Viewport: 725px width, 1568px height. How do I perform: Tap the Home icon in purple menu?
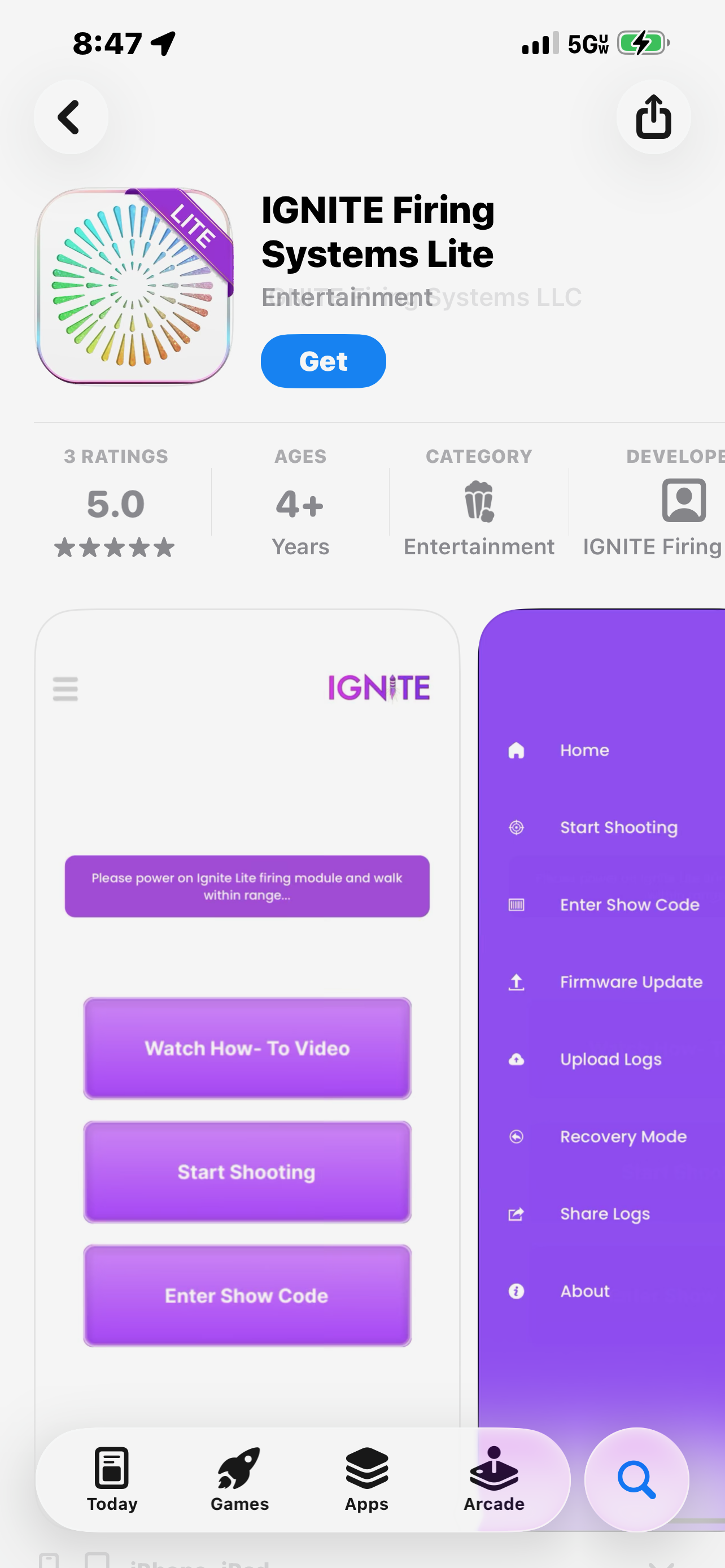[516, 750]
